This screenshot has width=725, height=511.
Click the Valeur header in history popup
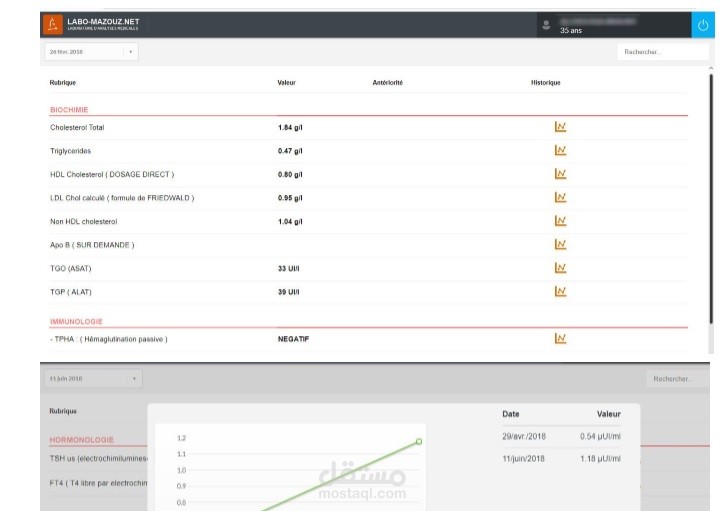608,414
